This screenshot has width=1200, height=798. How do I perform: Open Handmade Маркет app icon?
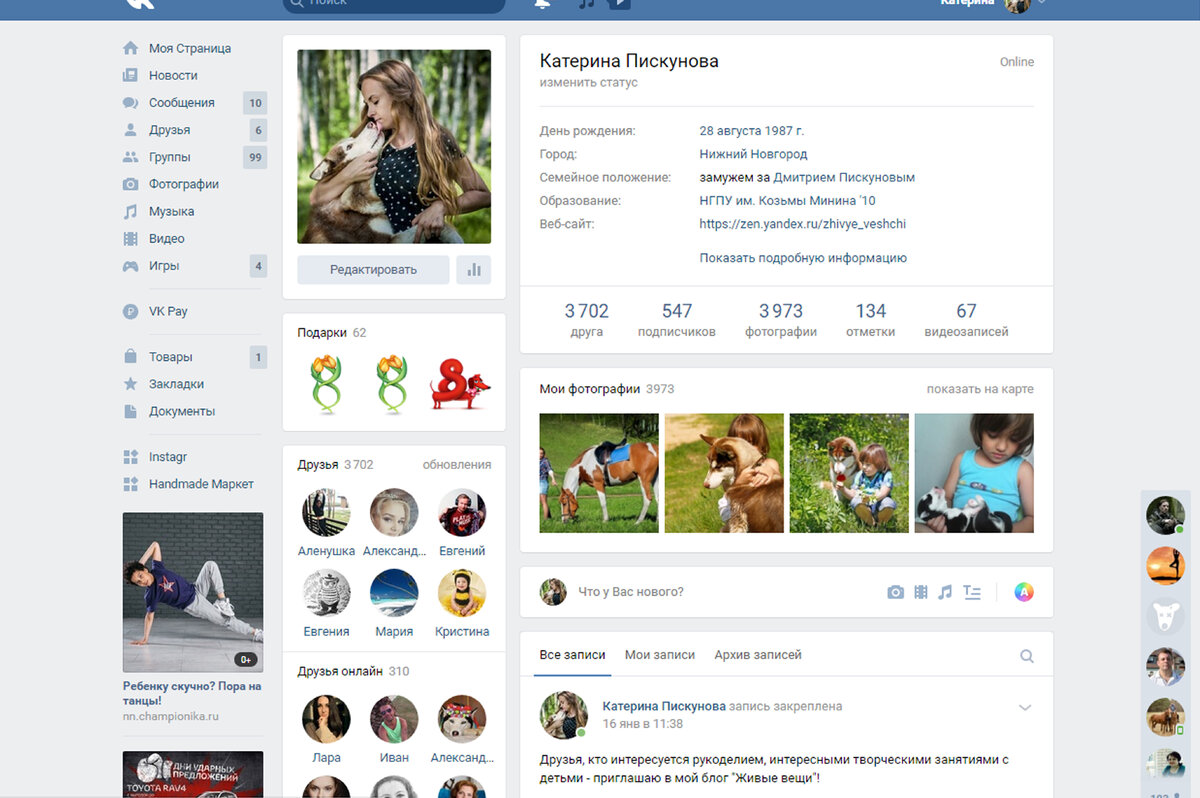point(130,484)
